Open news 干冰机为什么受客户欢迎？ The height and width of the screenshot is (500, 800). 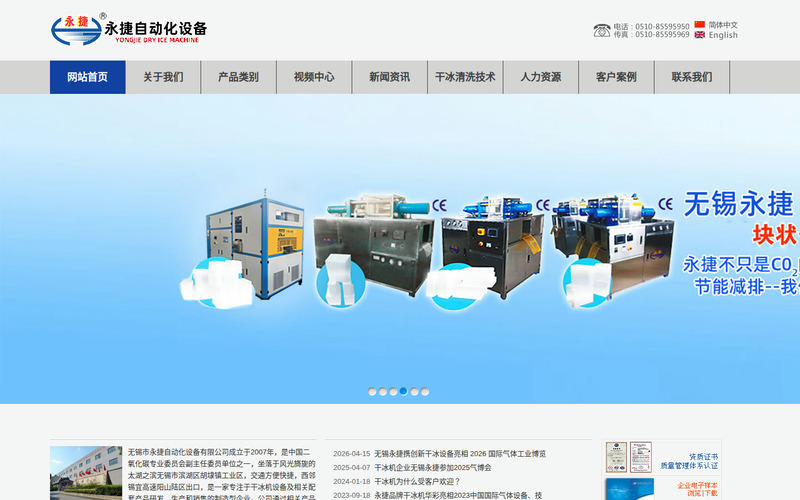[417, 481]
